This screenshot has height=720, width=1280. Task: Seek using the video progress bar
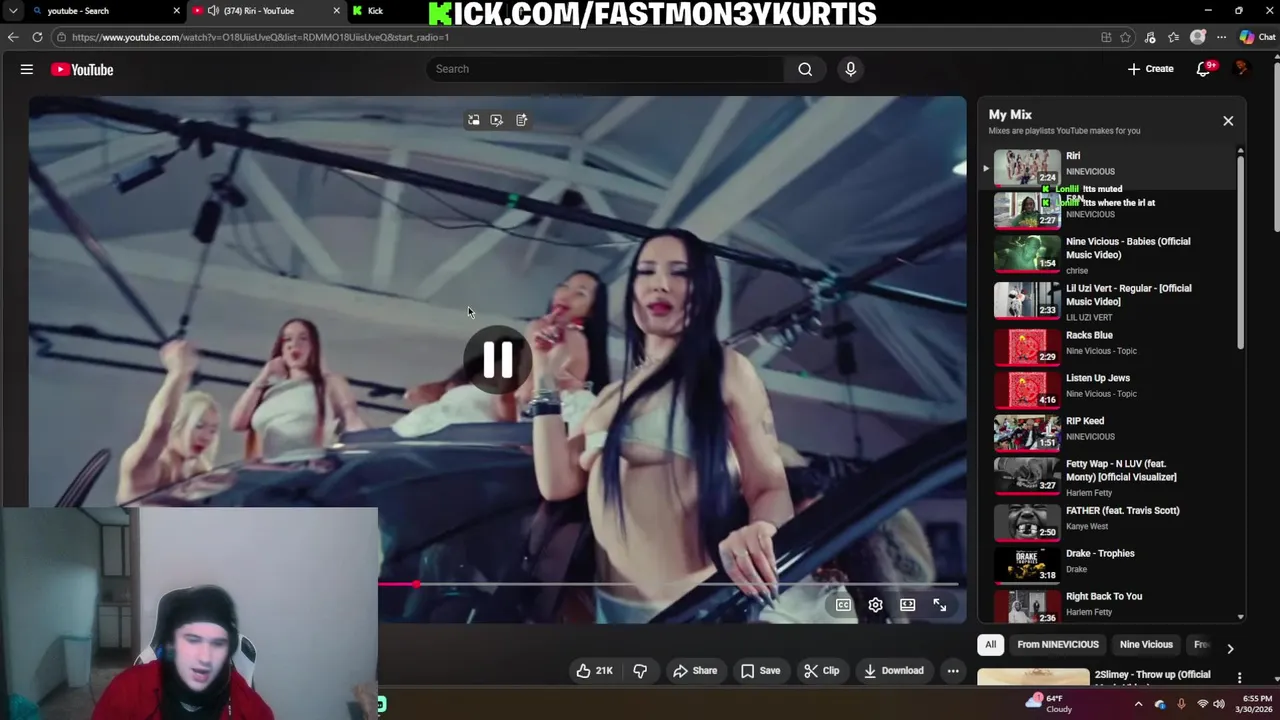[668, 584]
